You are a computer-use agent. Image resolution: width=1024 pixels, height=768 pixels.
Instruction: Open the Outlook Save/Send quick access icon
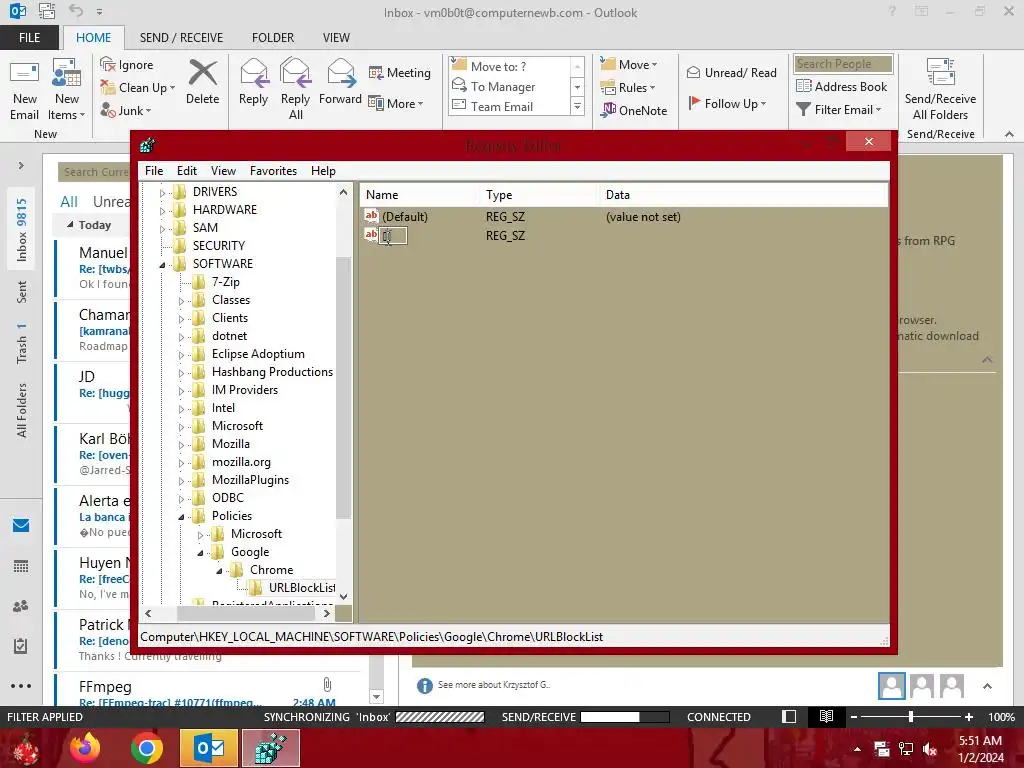46,11
